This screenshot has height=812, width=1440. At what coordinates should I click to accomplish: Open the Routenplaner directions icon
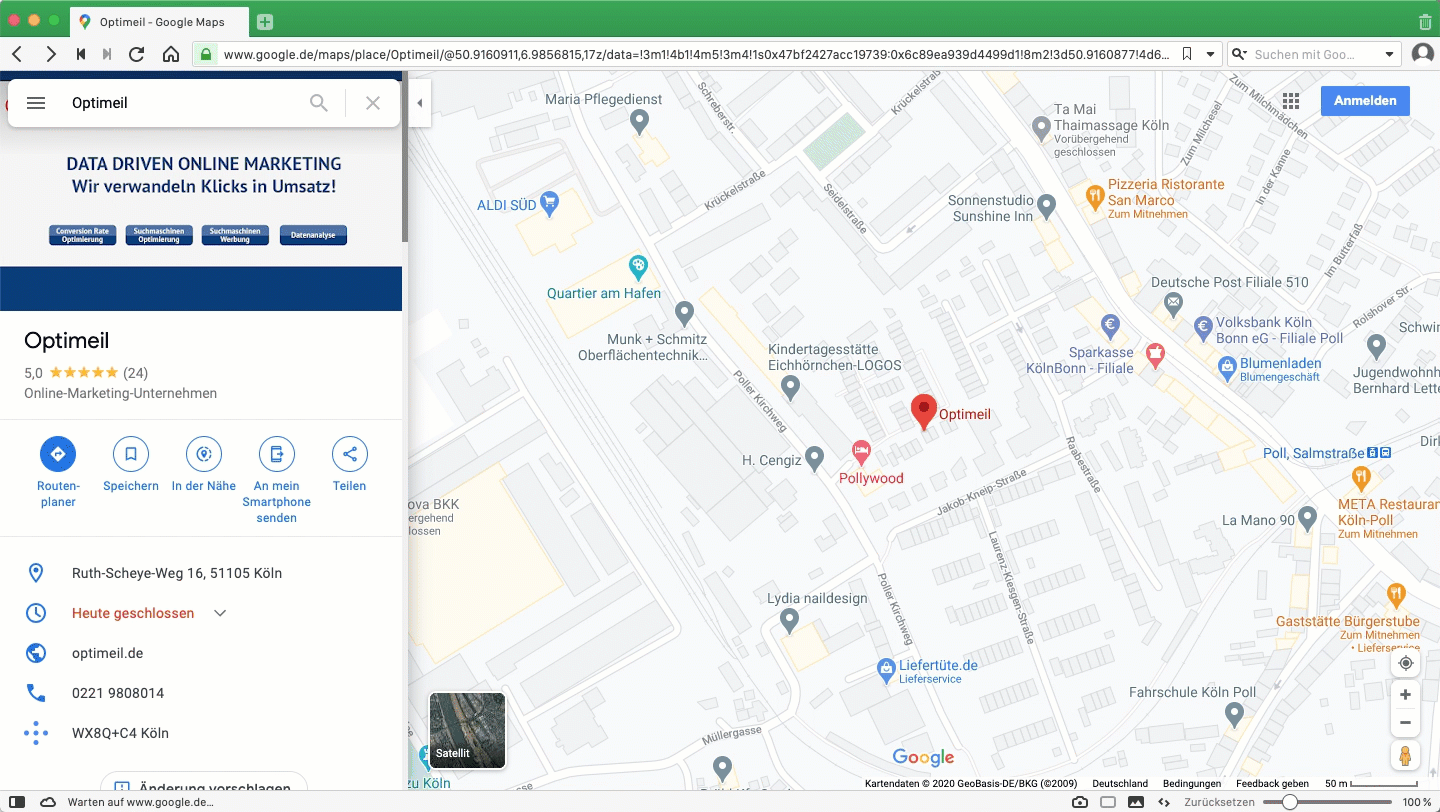(x=57, y=454)
